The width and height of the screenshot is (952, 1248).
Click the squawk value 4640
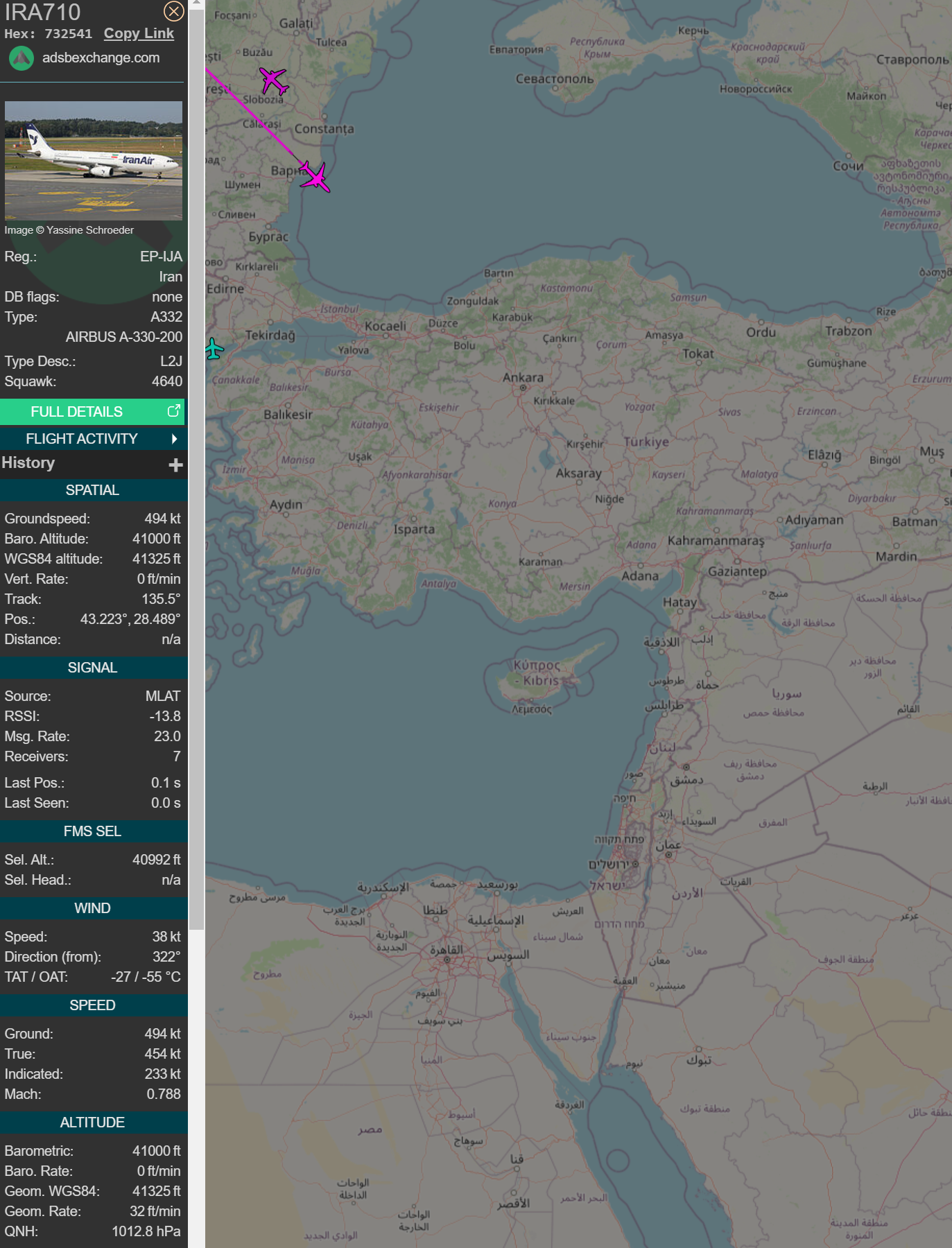(x=167, y=381)
